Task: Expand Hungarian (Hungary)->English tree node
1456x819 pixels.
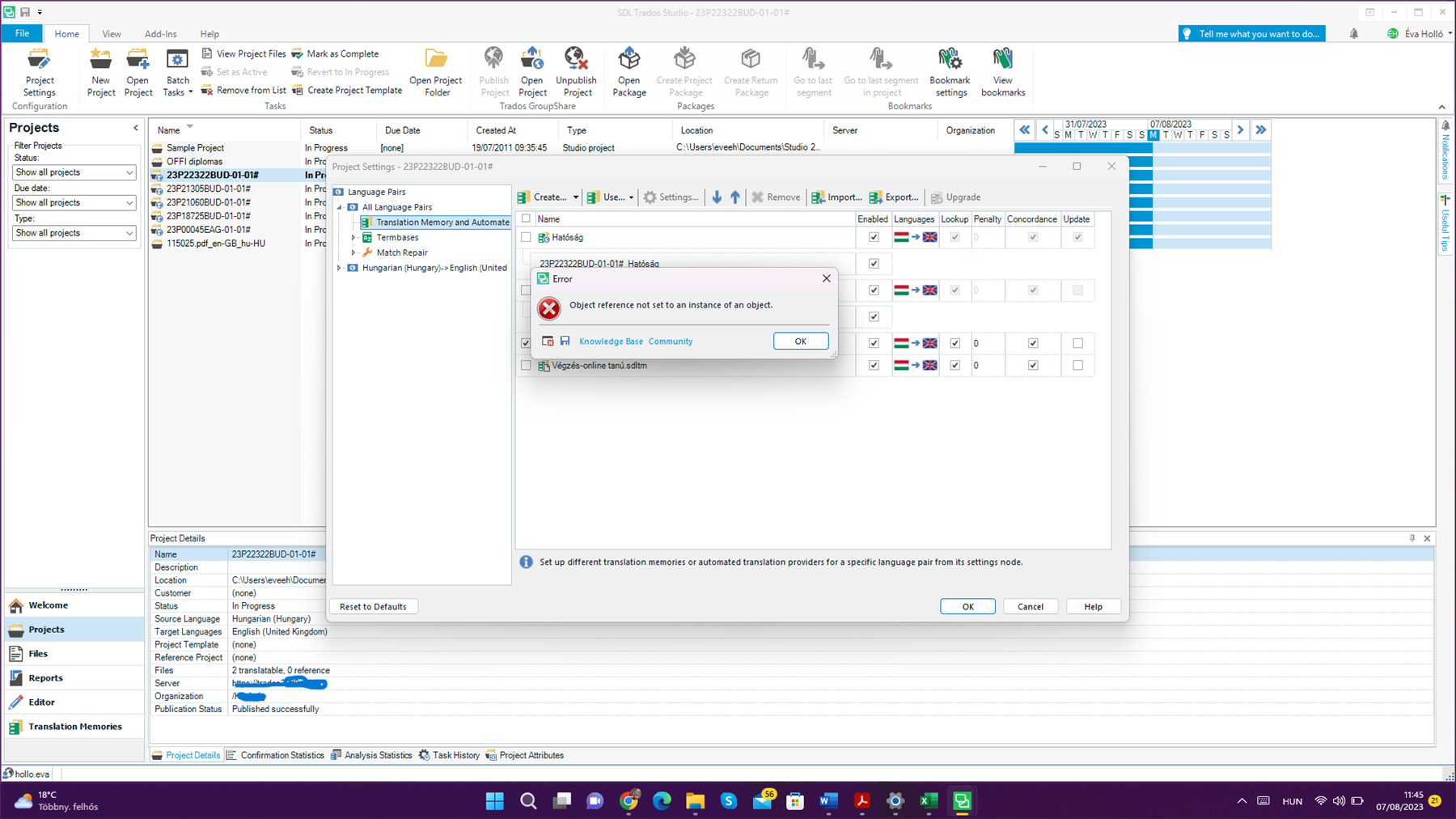Action: pyautogui.click(x=340, y=268)
